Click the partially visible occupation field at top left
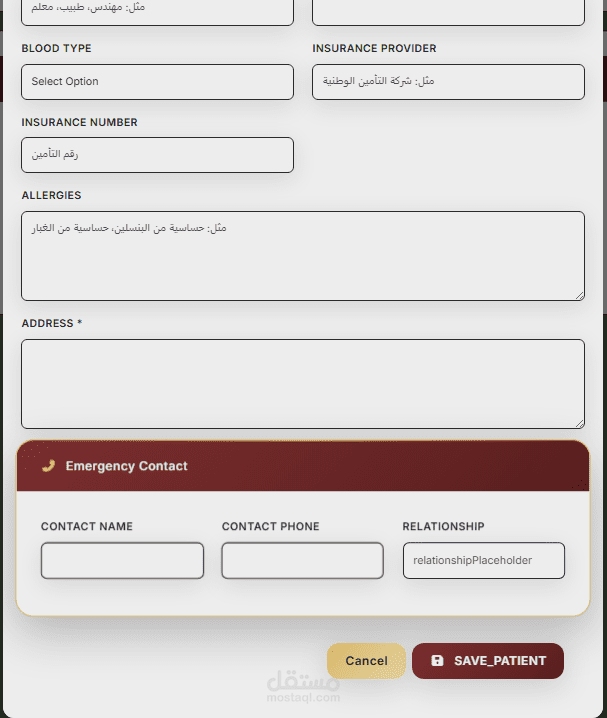Viewport: 607px width, 718px height. (157, 10)
